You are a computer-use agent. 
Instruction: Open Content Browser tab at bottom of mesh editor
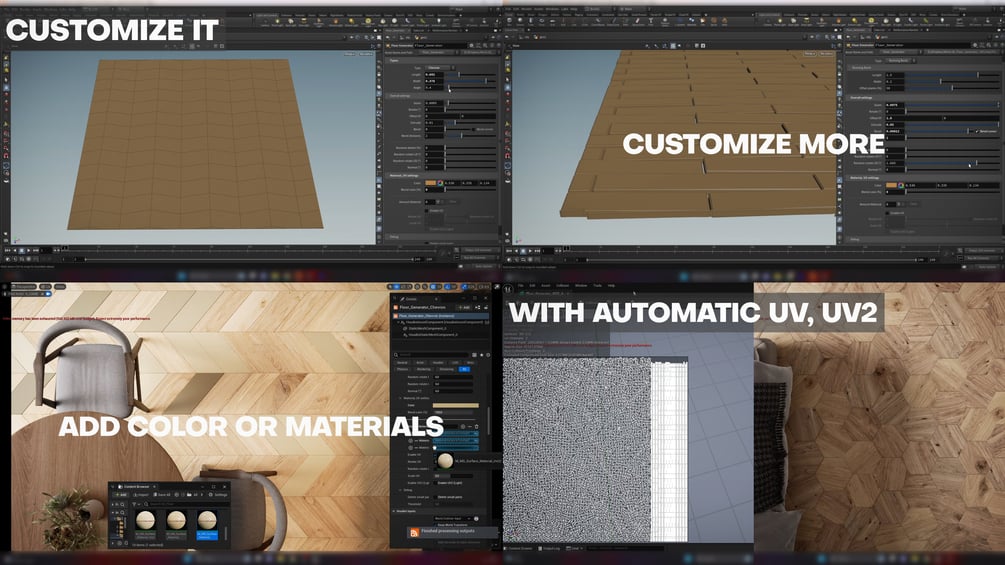519,548
